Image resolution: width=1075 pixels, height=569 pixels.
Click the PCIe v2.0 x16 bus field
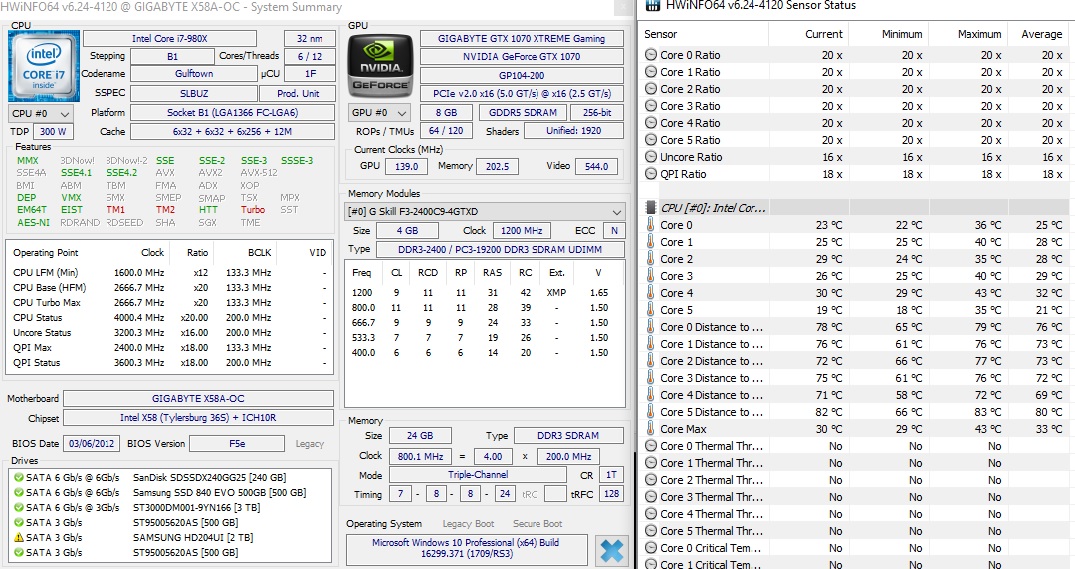coord(522,94)
